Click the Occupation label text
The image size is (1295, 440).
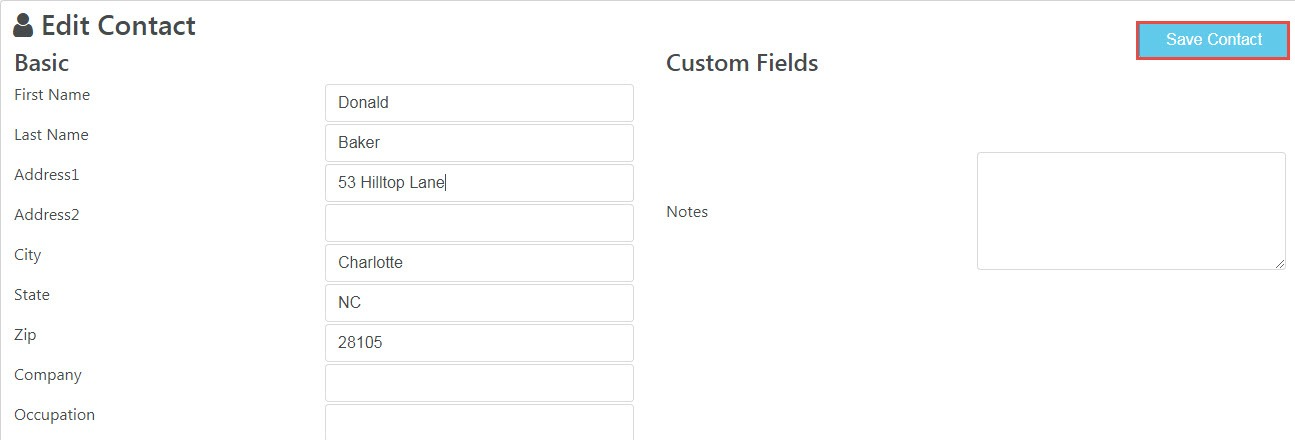point(55,415)
